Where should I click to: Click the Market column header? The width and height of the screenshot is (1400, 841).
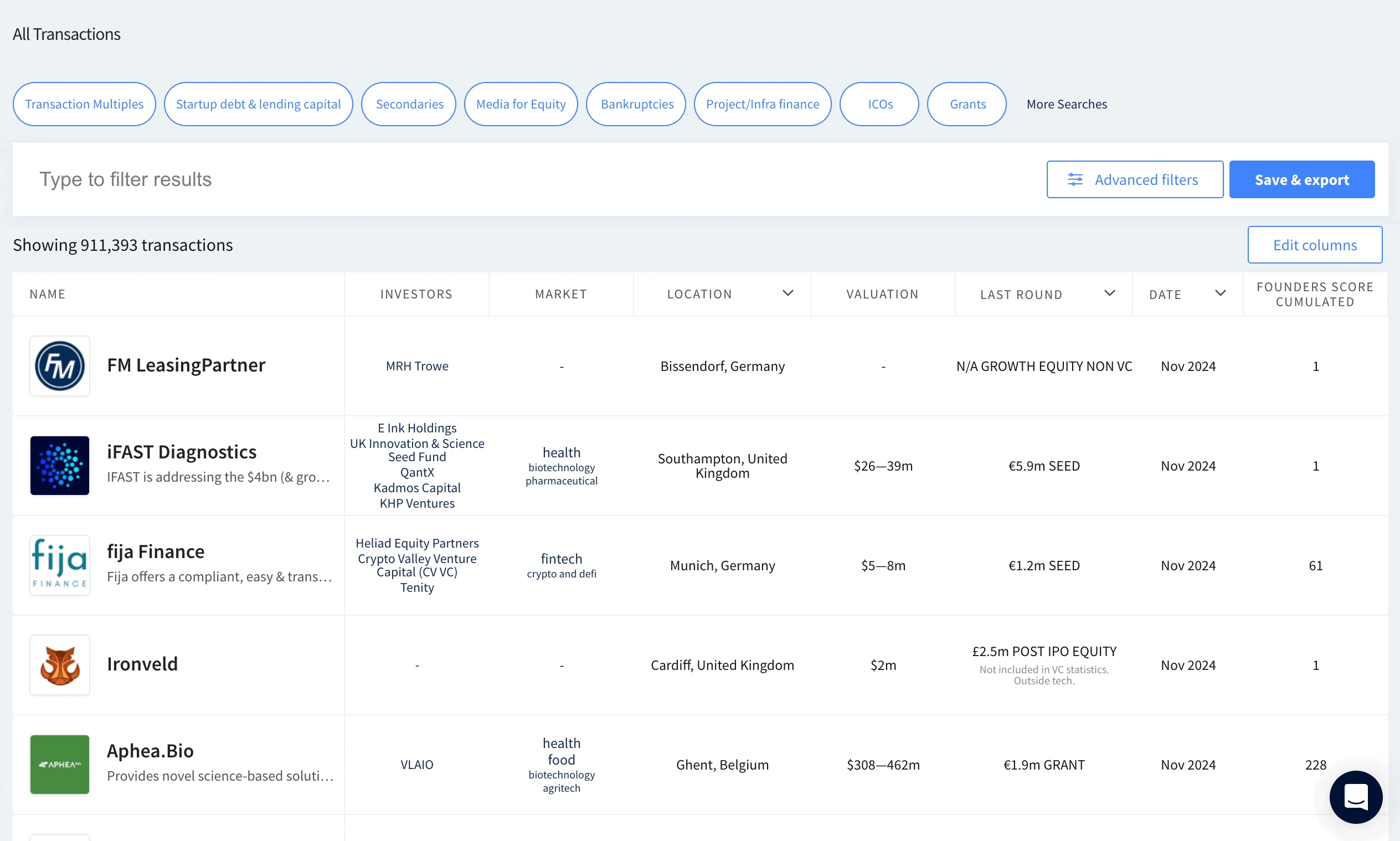561,294
